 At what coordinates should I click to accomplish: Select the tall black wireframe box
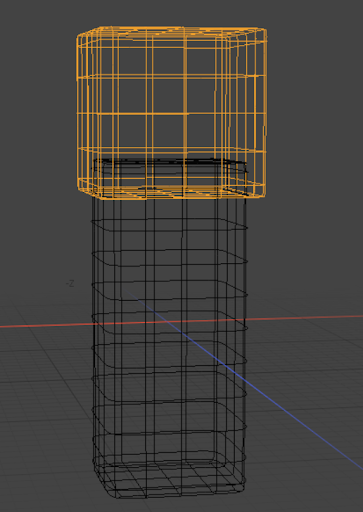tap(170, 328)
